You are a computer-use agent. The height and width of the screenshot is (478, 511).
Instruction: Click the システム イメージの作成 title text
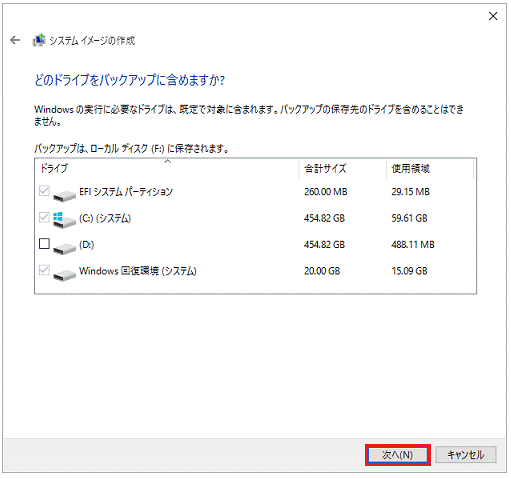tap(92, 41)
